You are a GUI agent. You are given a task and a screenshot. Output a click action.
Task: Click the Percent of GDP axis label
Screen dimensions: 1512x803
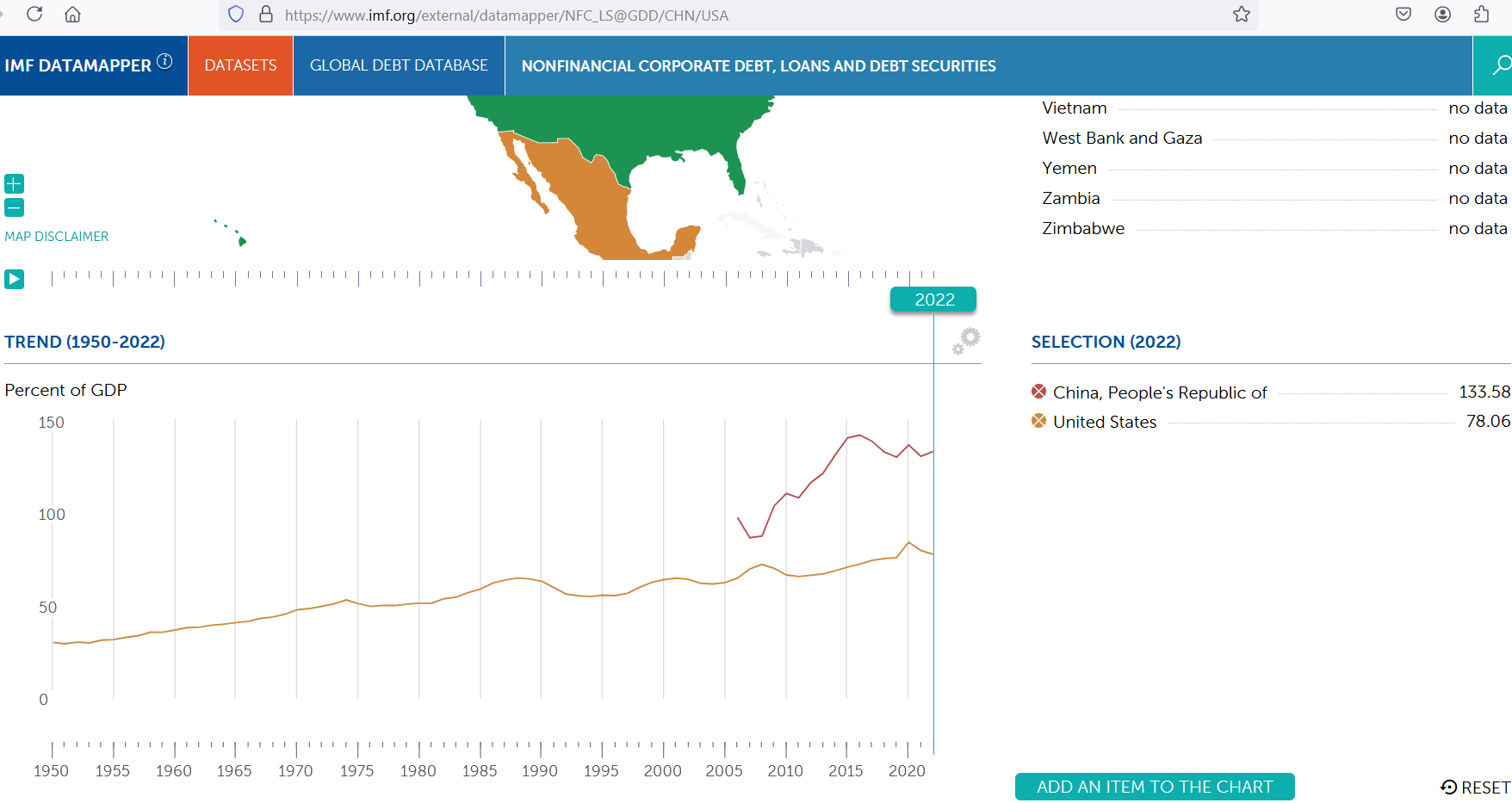pyautogui.click(x=65, y=390)
